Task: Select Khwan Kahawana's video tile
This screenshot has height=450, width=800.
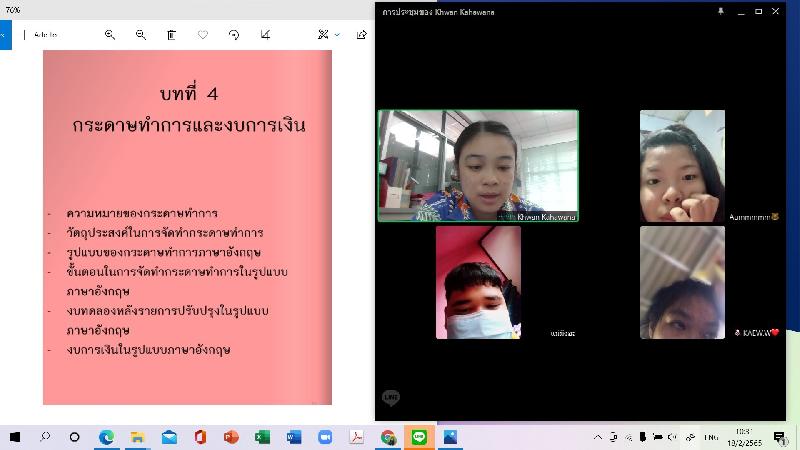Action: 478,165
